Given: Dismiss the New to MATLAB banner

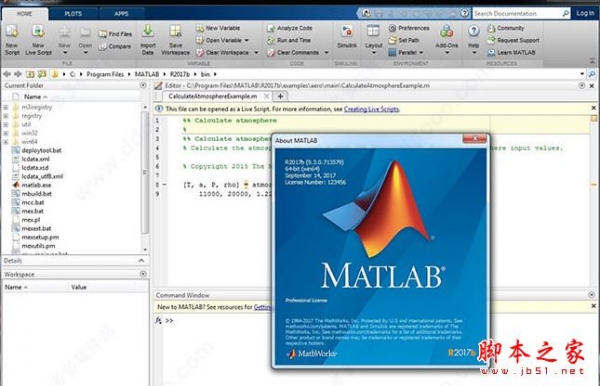Looking at the screenshot, I should [x=593, y=306].
